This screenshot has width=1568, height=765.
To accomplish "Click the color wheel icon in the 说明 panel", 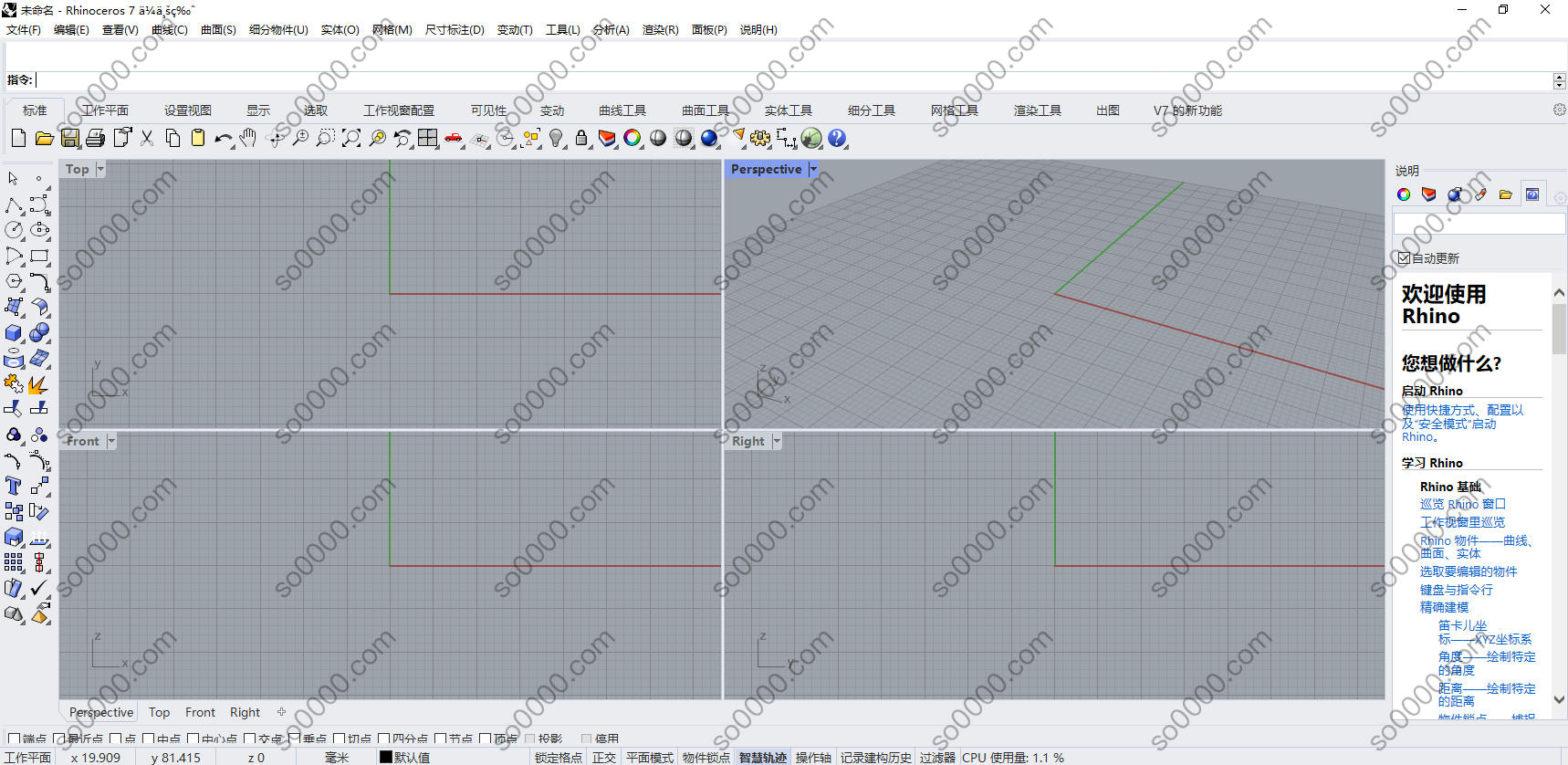I will (x=1404, y=194).
